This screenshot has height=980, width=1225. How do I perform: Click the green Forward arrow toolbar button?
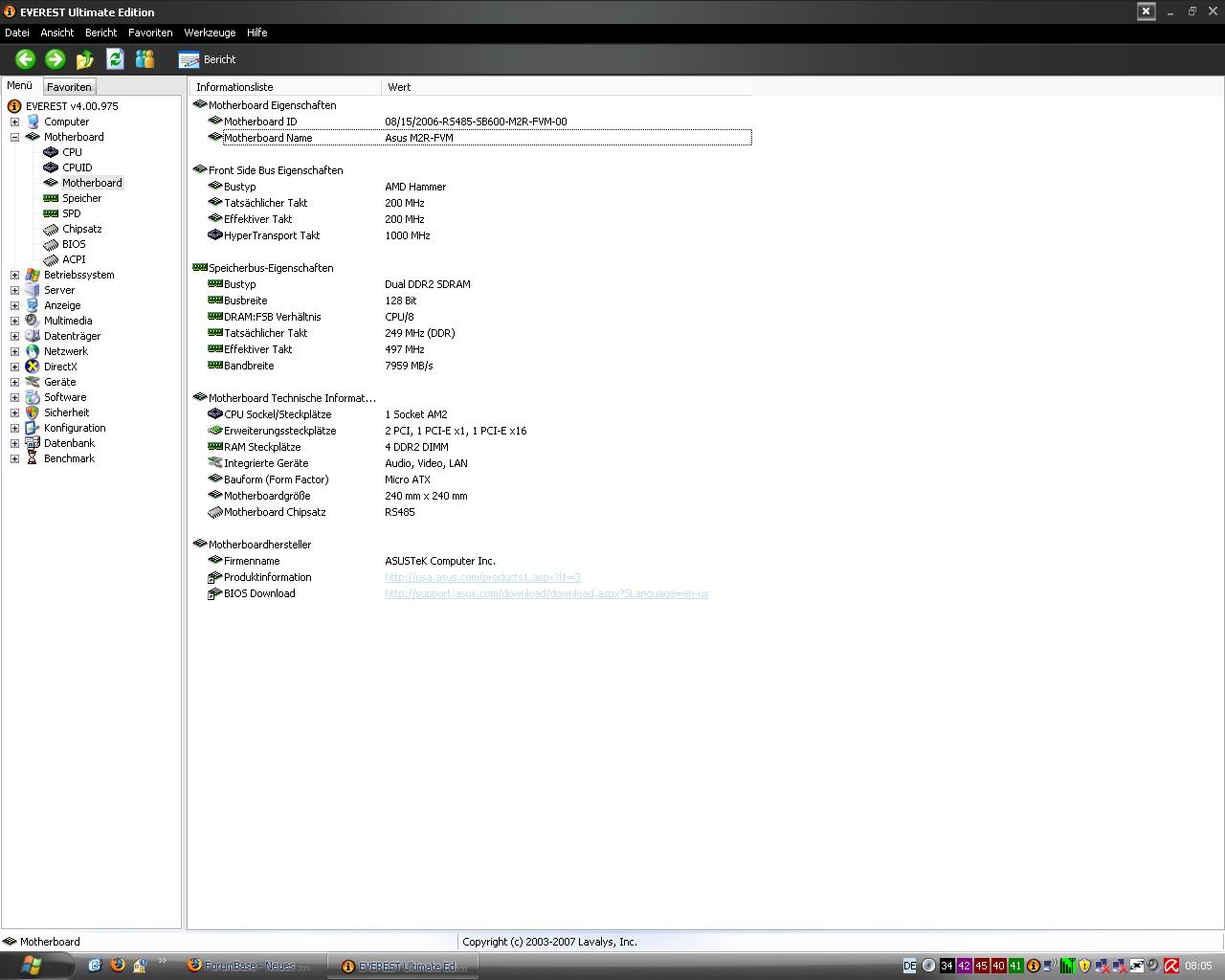(x=56, y=59)
